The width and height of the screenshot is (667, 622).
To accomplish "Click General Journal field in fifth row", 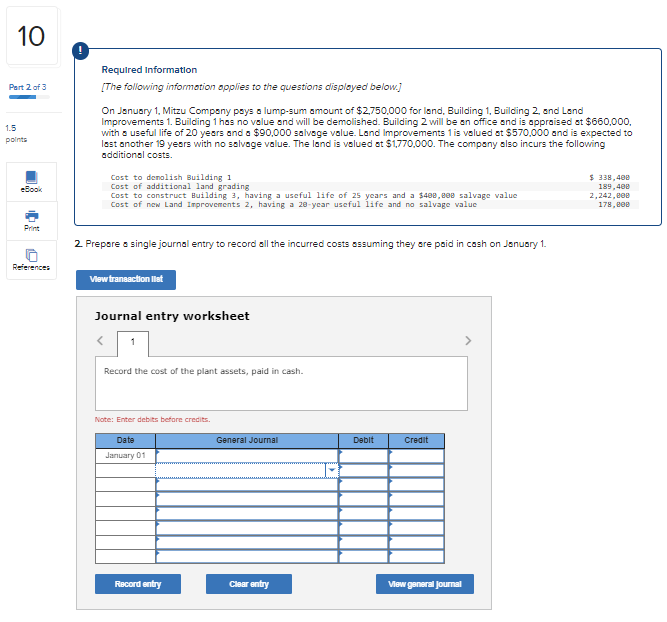I will 247,514.
